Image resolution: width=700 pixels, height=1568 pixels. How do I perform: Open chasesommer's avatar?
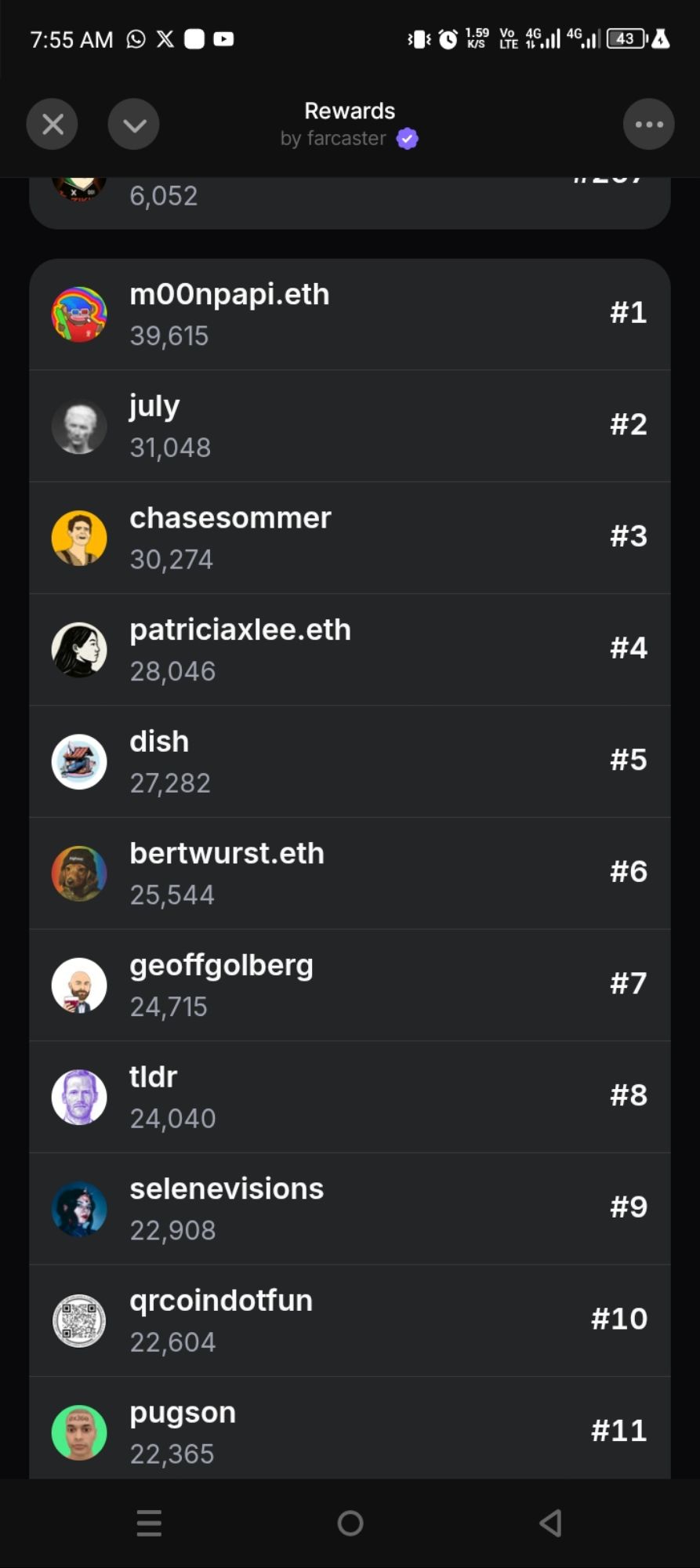[79, 538]
